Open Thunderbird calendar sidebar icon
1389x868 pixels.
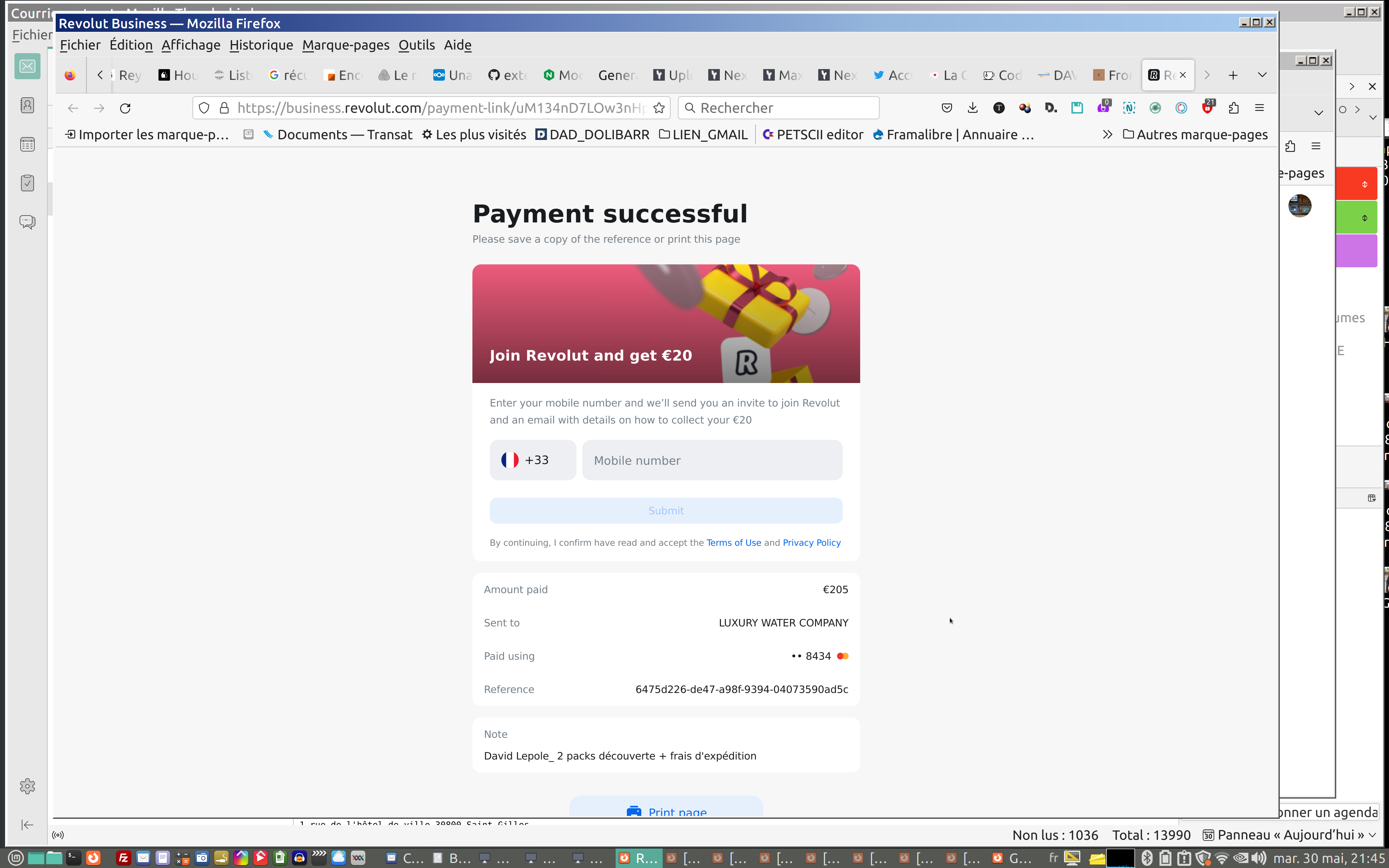pyautogui.click(x=27, y=144)
